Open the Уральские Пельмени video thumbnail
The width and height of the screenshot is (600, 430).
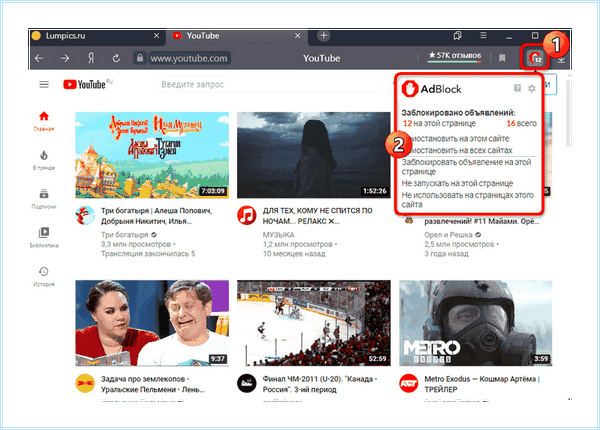coord(152,323)
